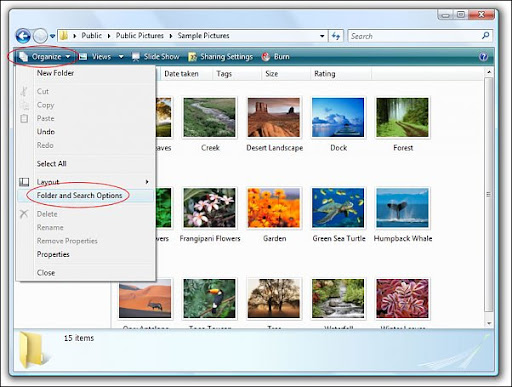This screenshot has width=512, height=387.
Task: Open the Organize menu button
Action: point(44,57)
